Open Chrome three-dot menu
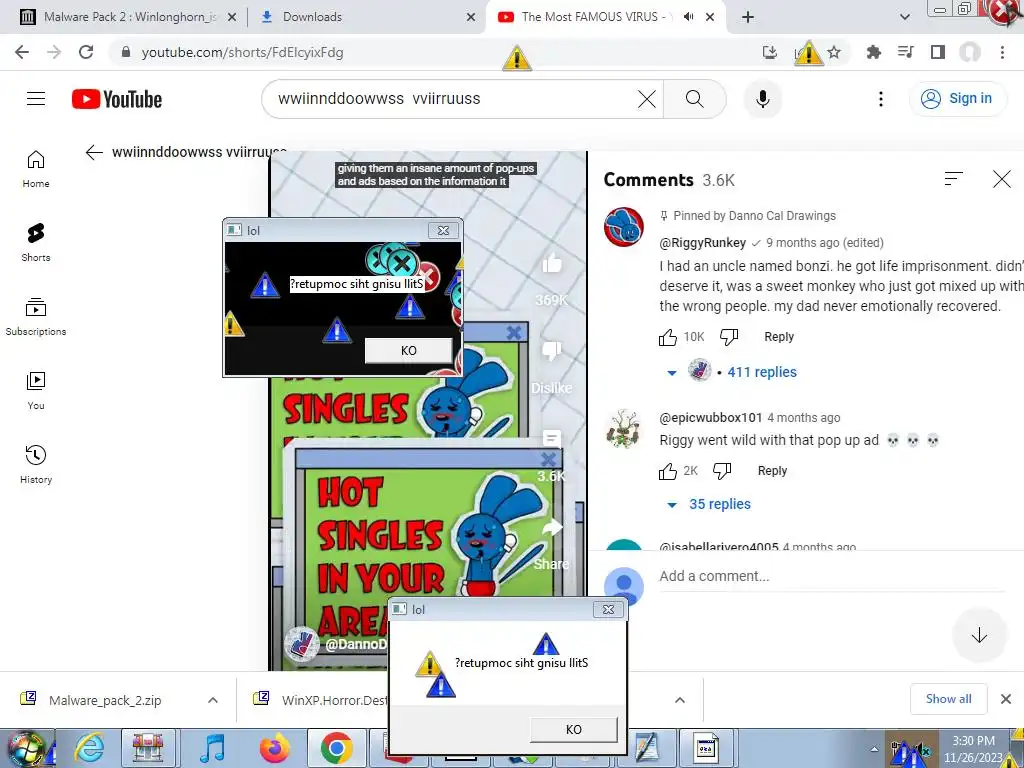Screen dimensions: 1024x768 tap(1002, 52)
